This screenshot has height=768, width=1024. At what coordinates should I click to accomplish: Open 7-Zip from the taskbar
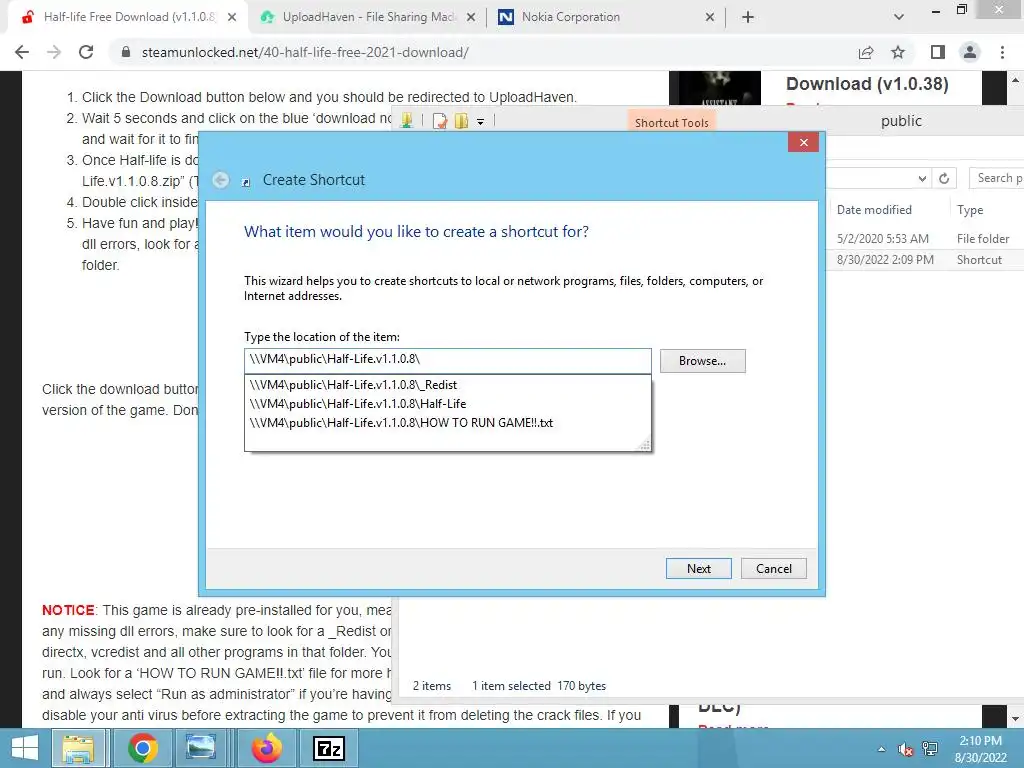[329, 748]
